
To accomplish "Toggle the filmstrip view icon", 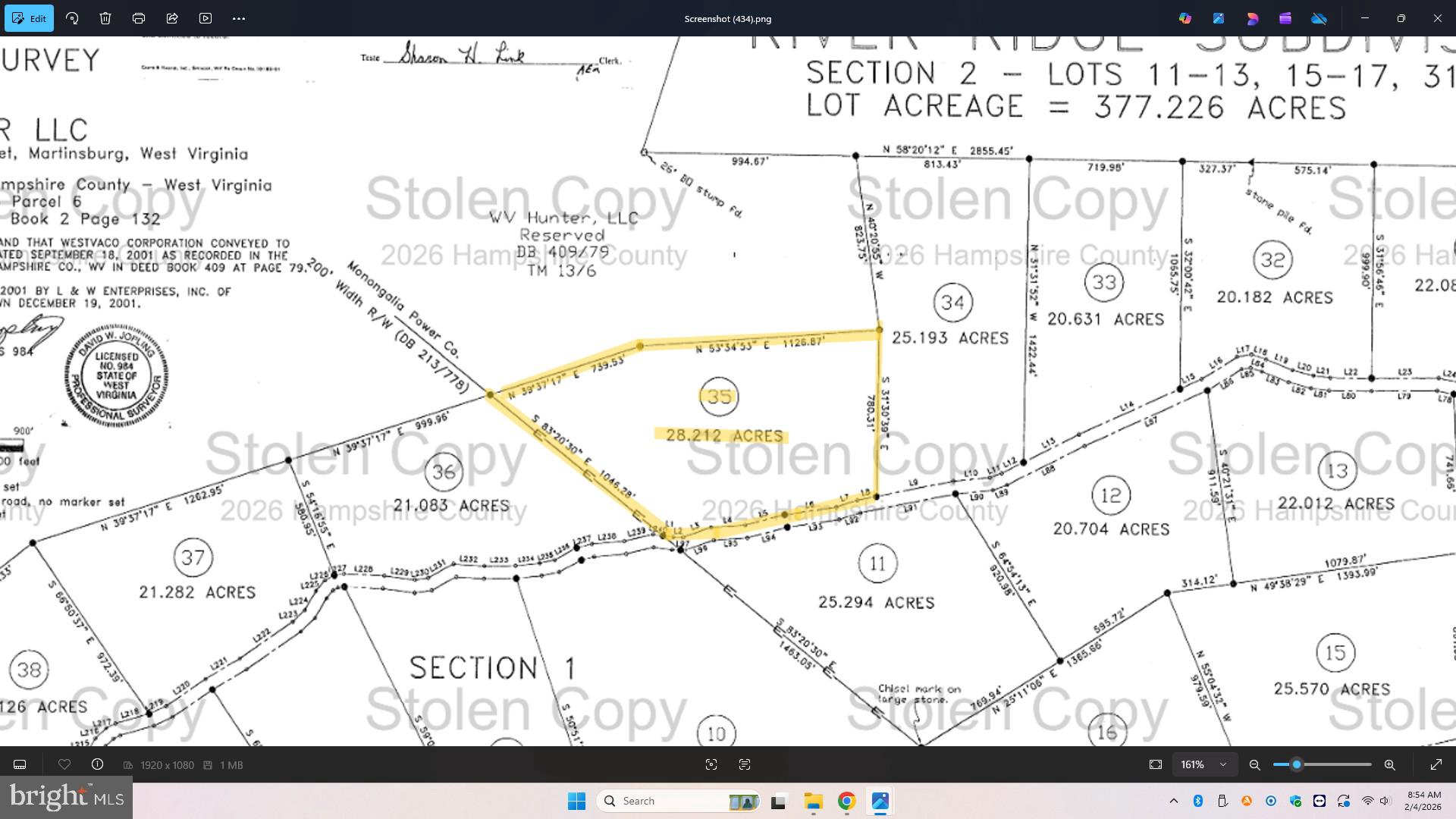I will point(20,764).
